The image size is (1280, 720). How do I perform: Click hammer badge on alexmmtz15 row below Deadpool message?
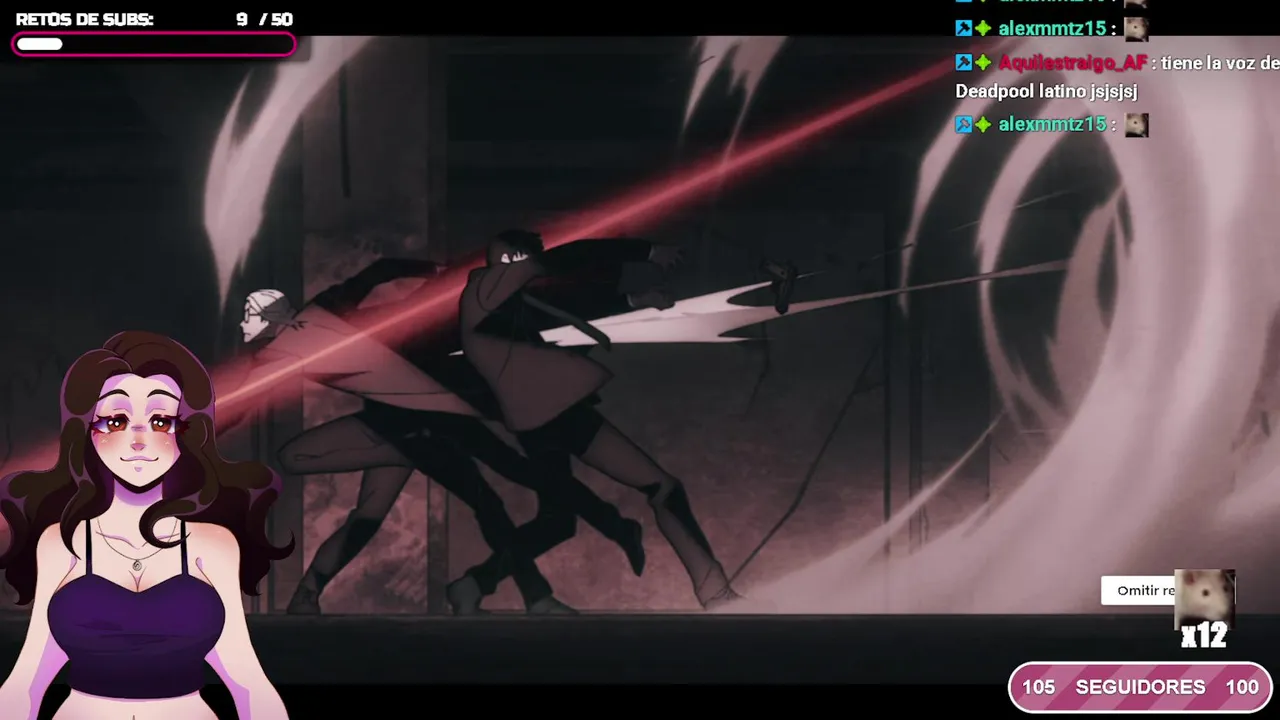click(964, 125)
